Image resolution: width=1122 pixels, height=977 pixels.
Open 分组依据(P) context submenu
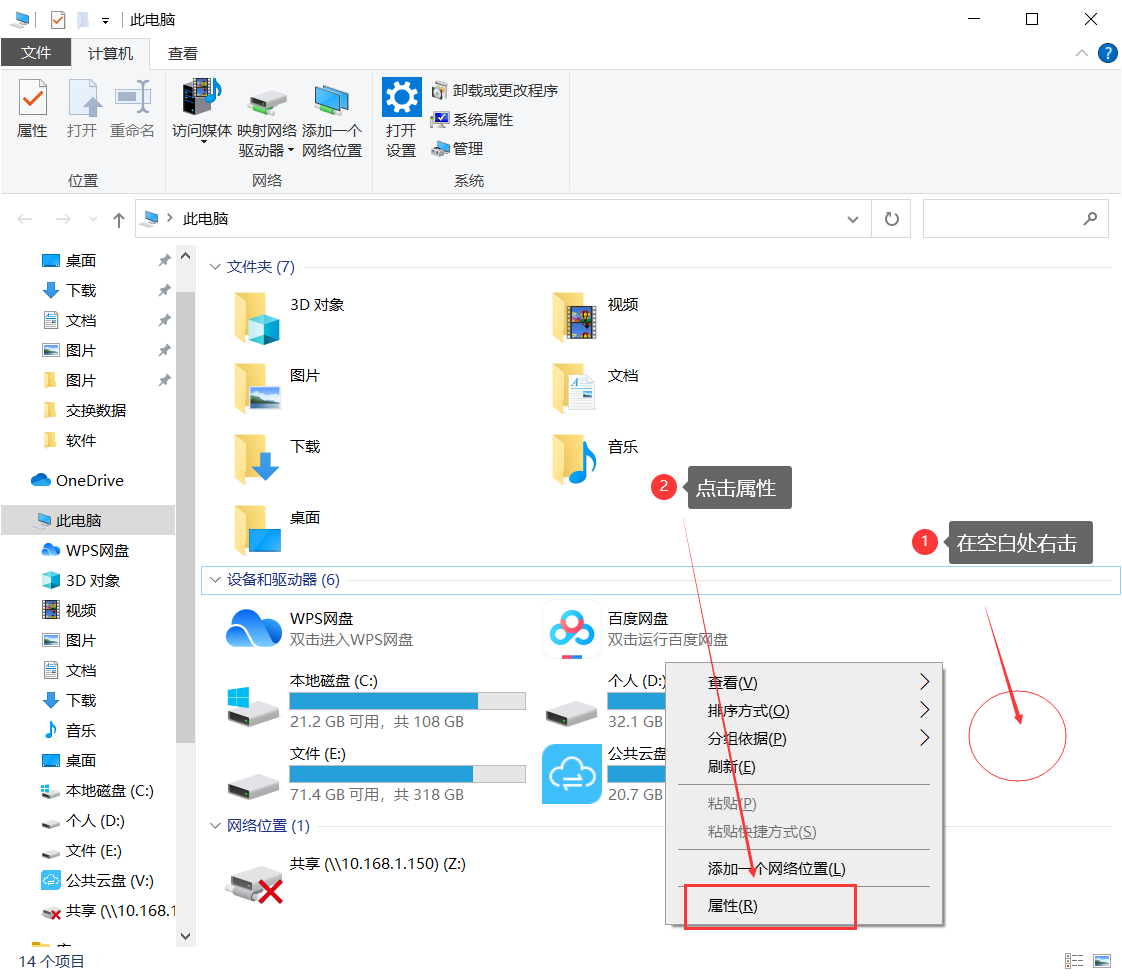click(804, 739)
